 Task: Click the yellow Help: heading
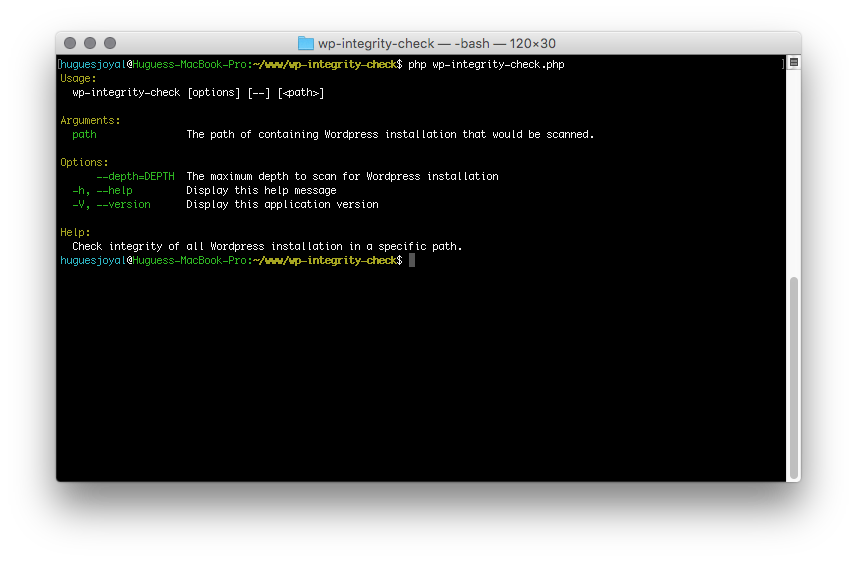(x=75, y=232)
